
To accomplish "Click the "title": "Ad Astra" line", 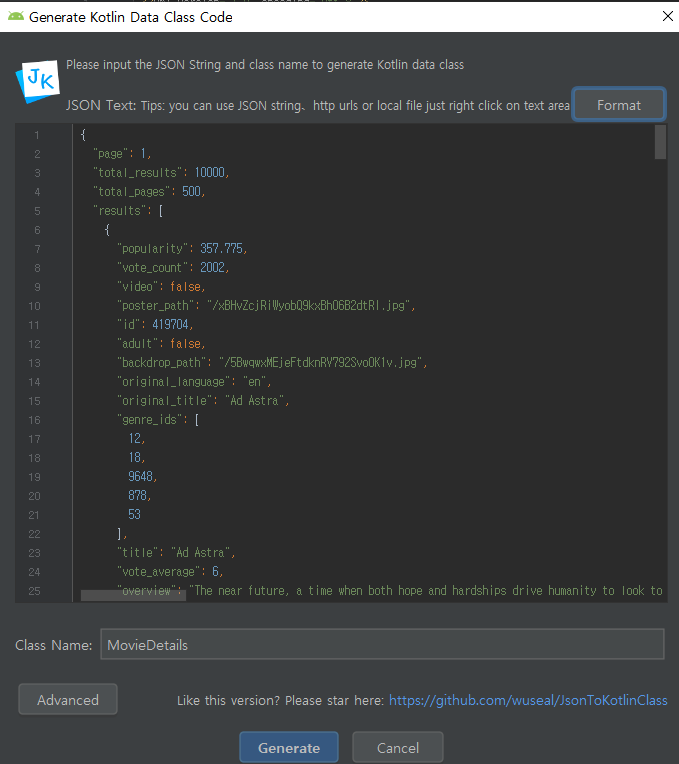I will click(x=176, y=553).
